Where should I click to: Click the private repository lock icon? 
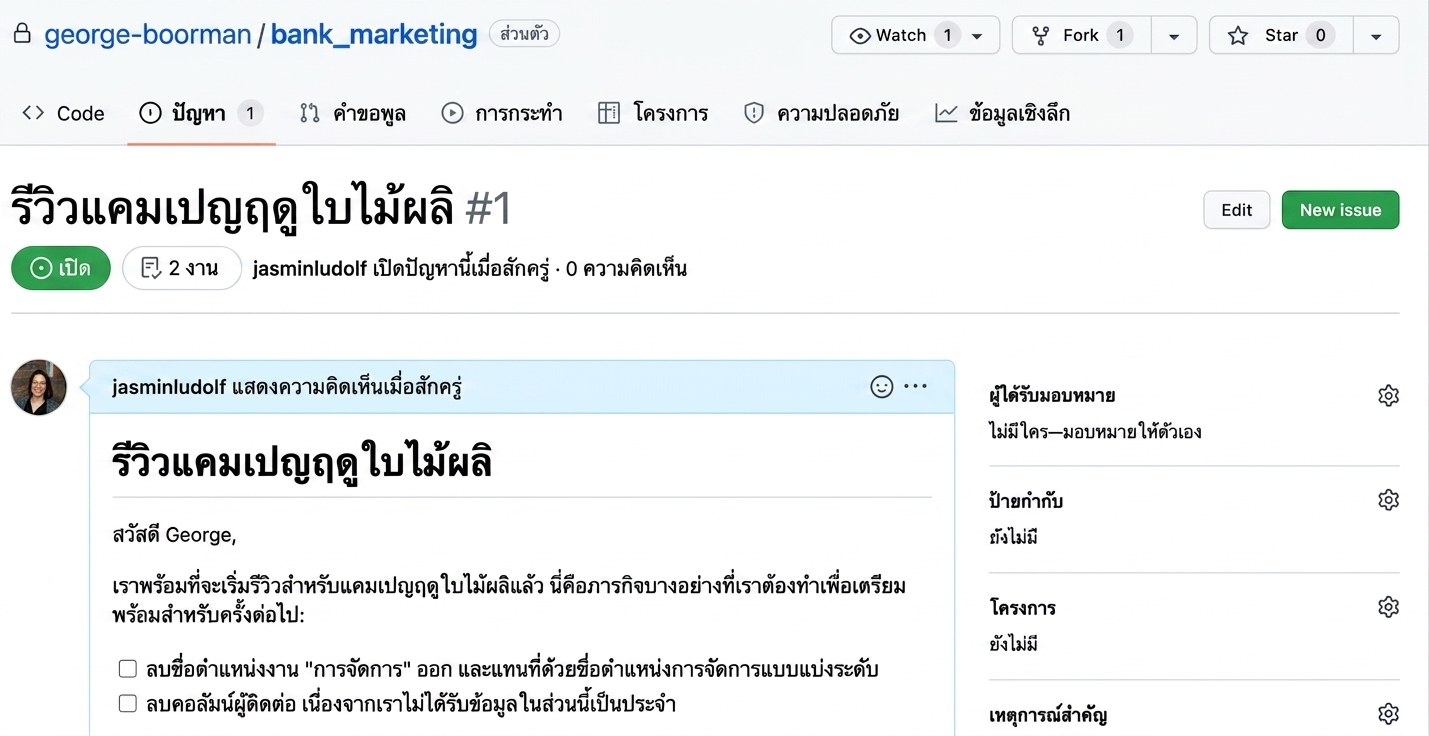coord(22,34)
